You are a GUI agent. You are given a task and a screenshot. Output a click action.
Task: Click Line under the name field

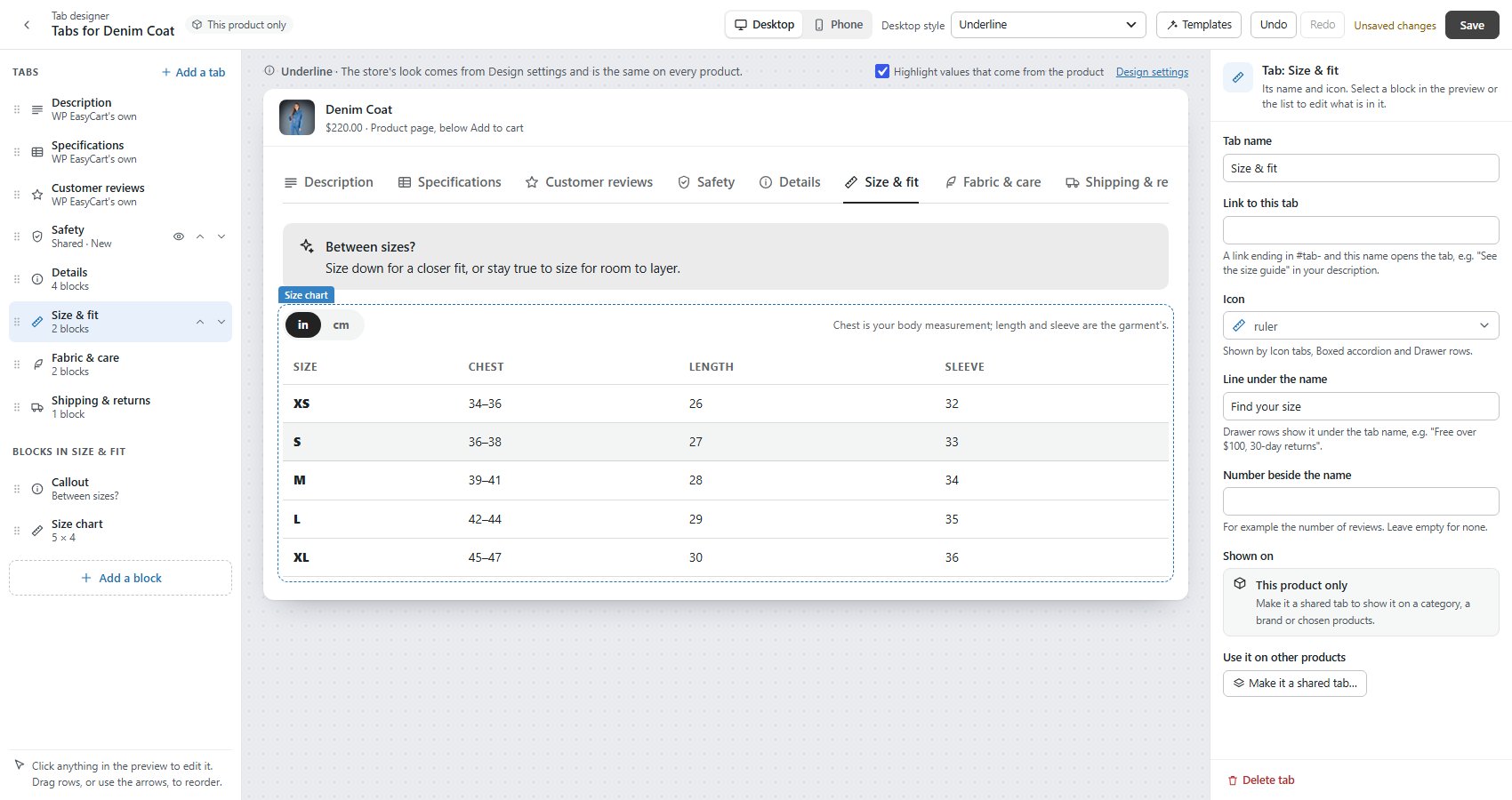[x=1361, y=406]
